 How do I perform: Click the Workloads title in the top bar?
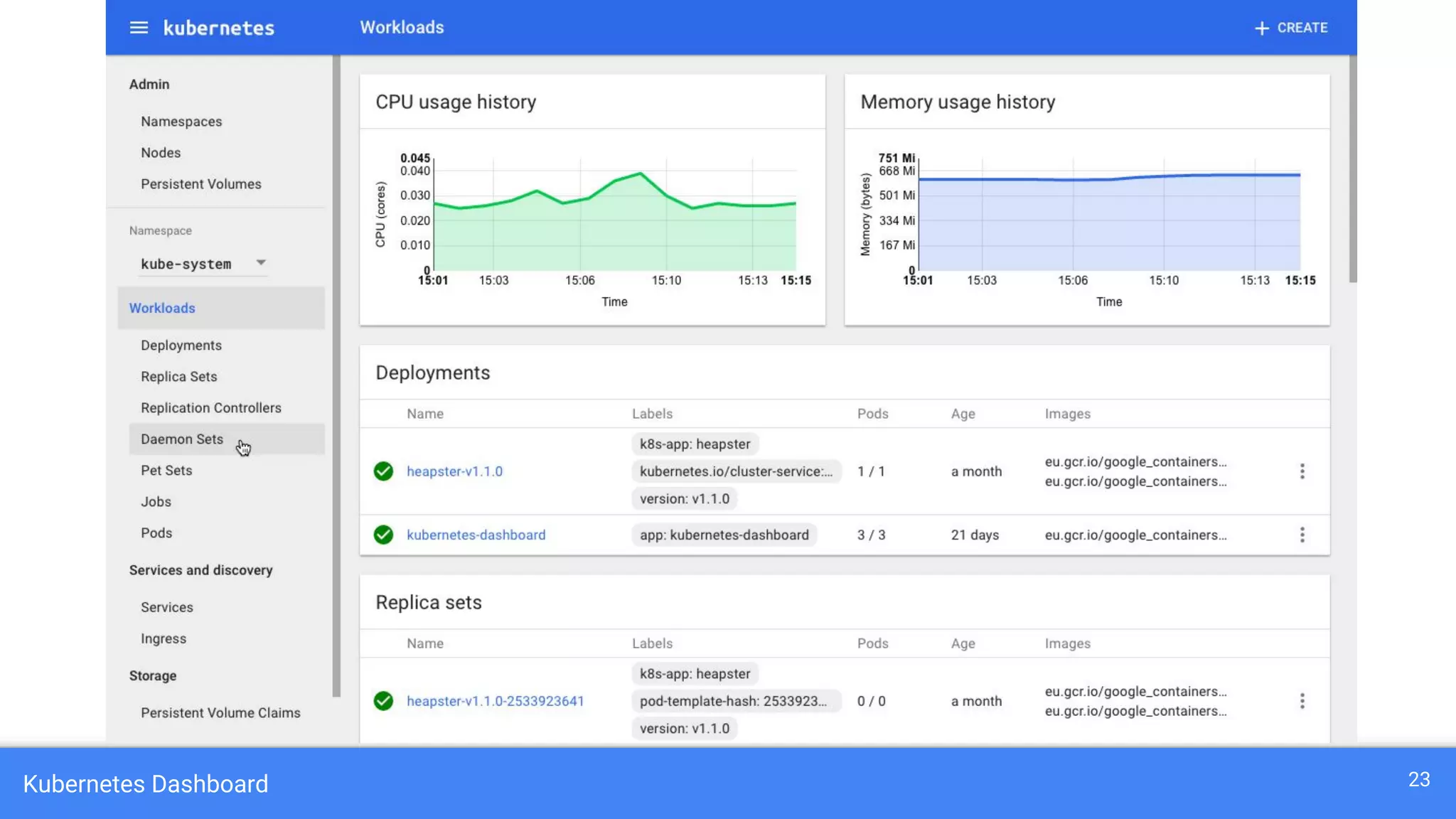tap(402, 27)
